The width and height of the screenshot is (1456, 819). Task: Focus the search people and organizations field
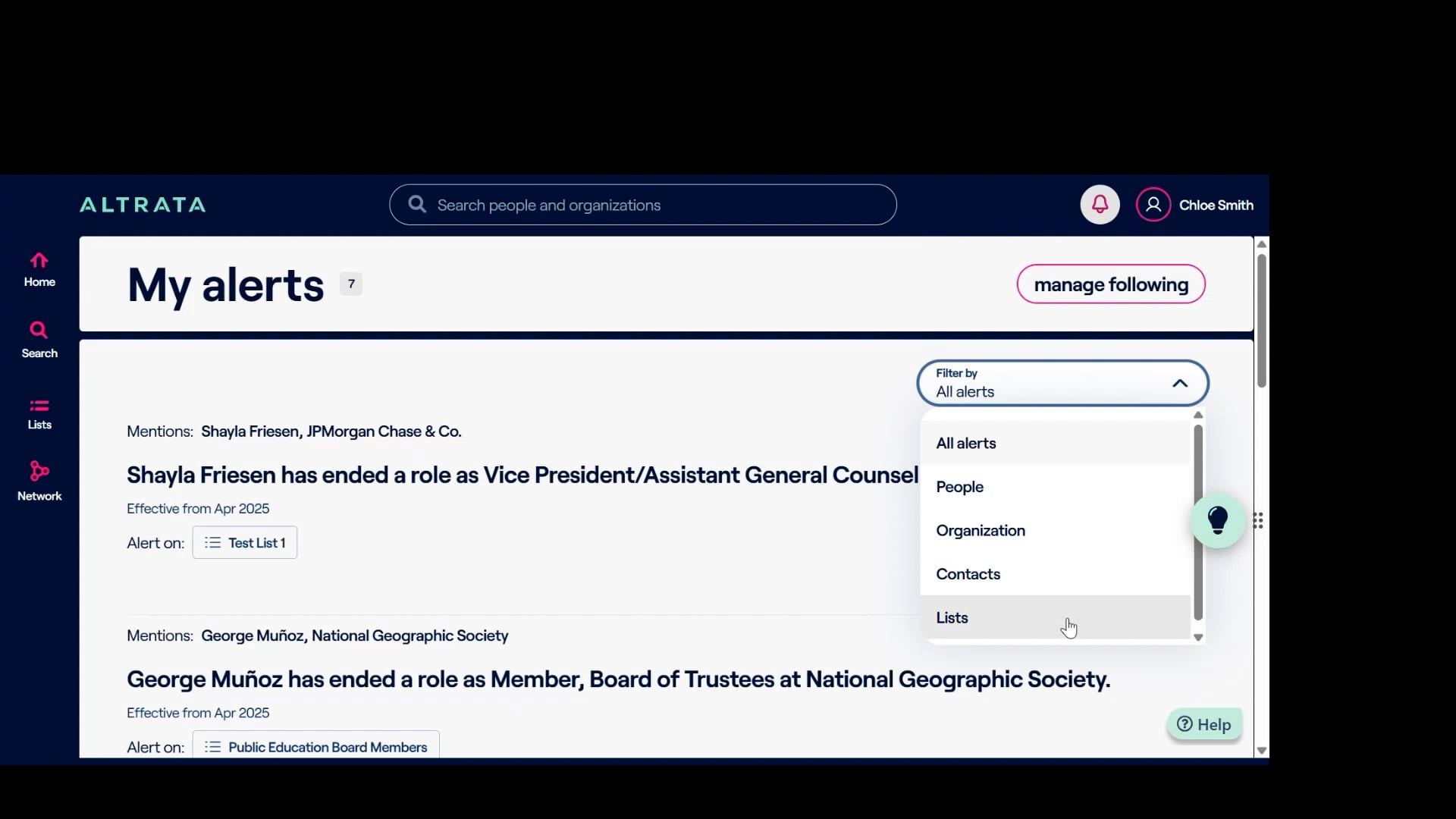[x=652, y=205]
